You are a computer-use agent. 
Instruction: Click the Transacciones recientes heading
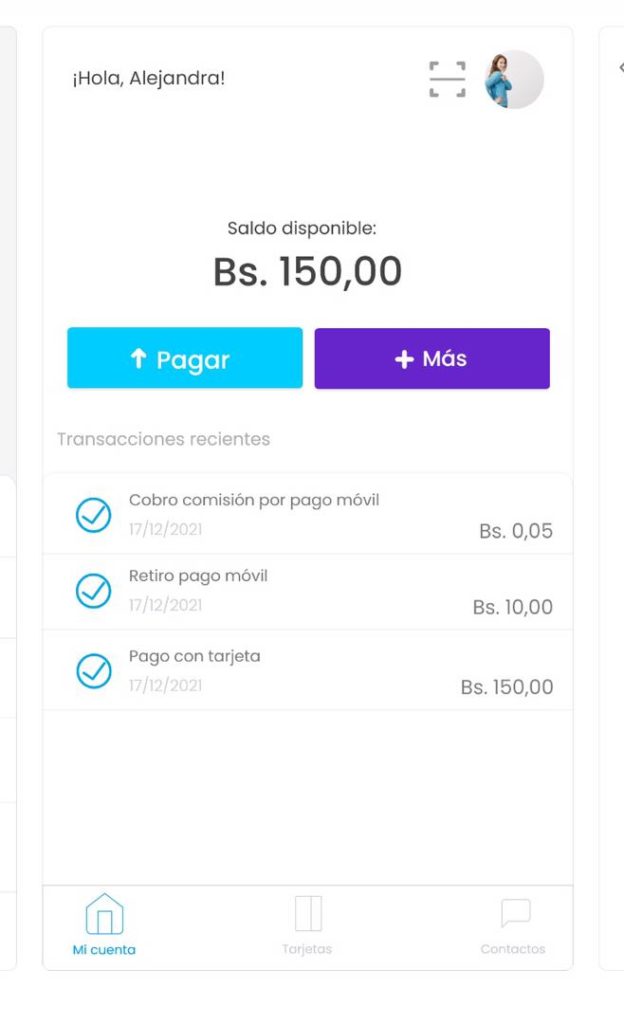click(x=163, y=439)
